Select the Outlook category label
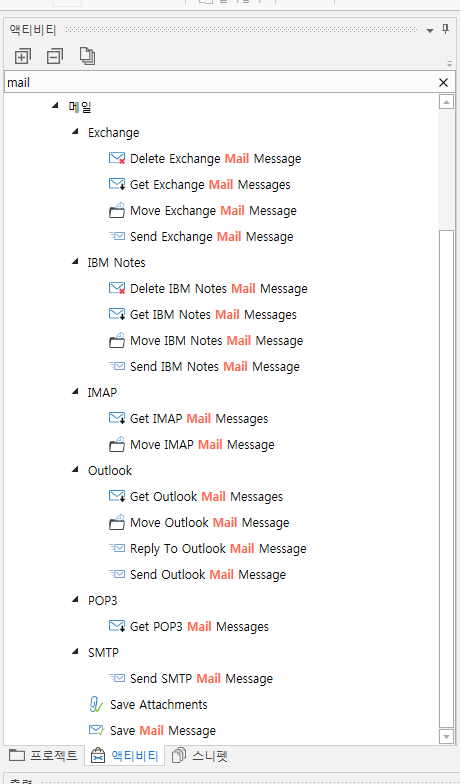 pyautogui.click(x=110, y=471)
